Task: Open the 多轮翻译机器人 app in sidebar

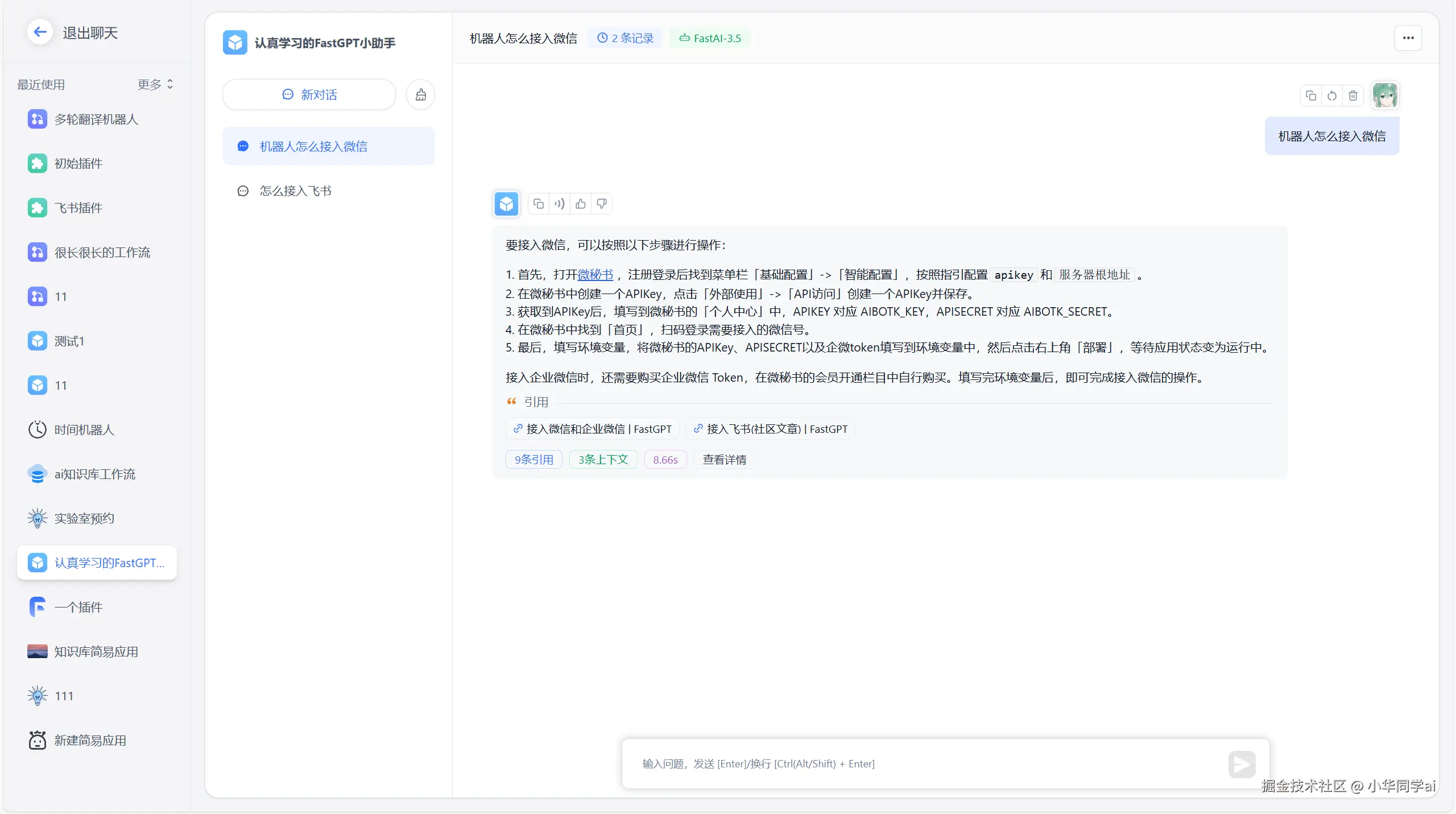Action: coord(96,119)
